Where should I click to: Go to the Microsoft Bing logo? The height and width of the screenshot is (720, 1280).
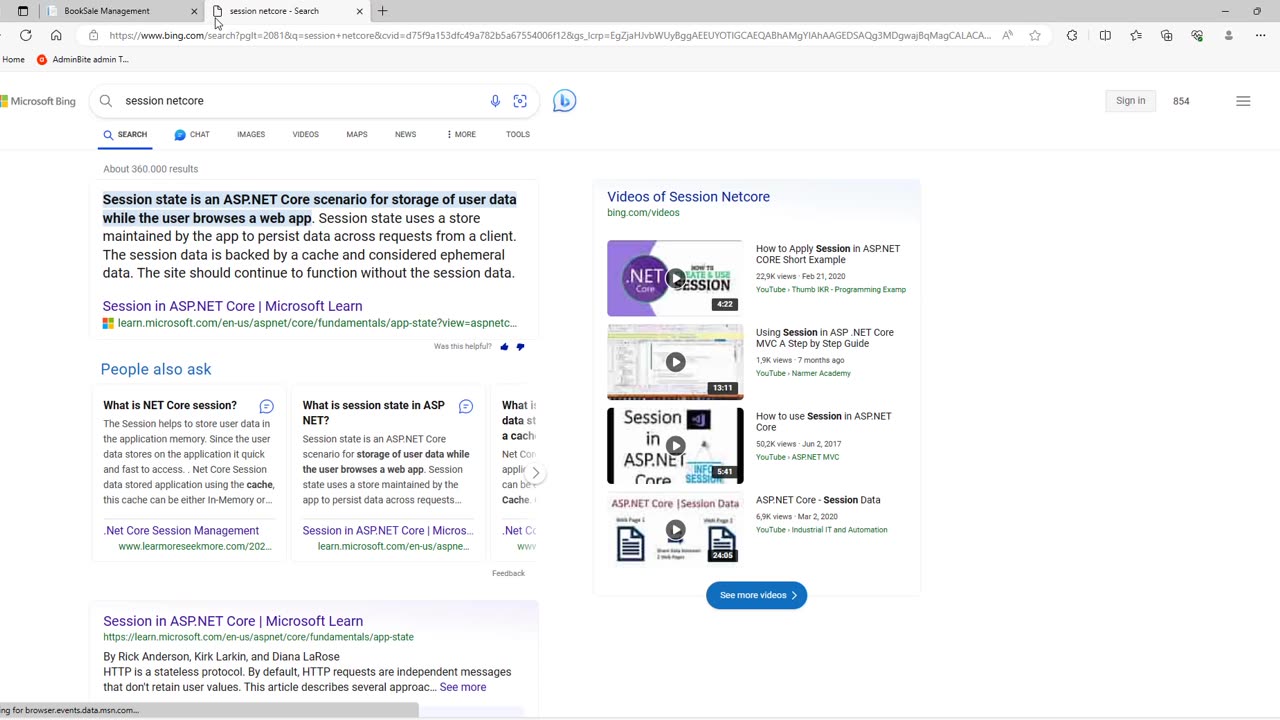[x=38, y=101]
